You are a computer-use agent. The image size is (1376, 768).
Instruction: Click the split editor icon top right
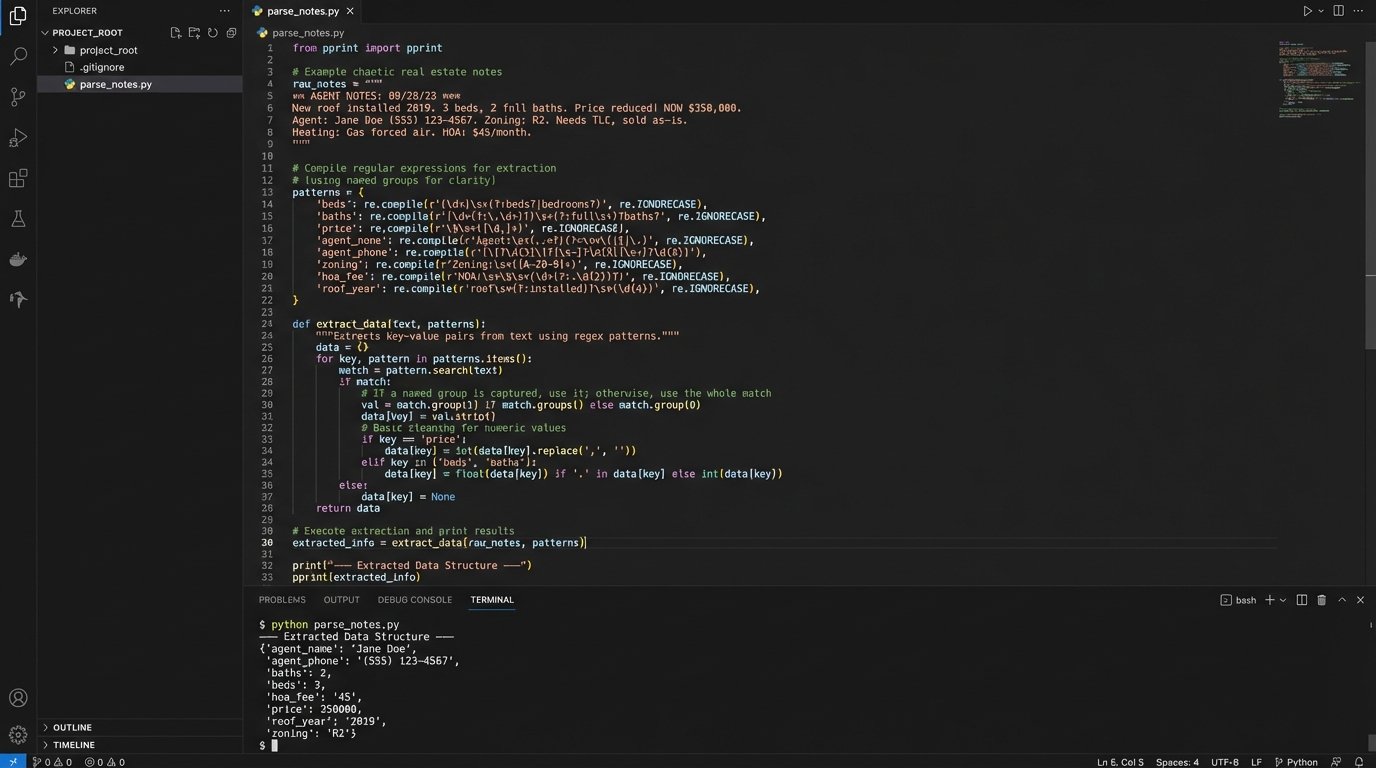coord(1338,10)
